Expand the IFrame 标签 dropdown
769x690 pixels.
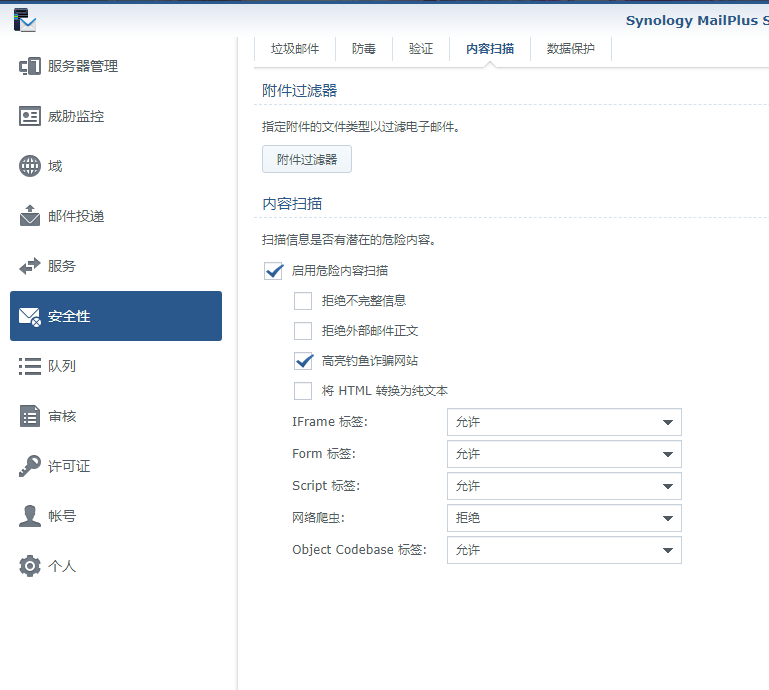[x=564, y=422]
